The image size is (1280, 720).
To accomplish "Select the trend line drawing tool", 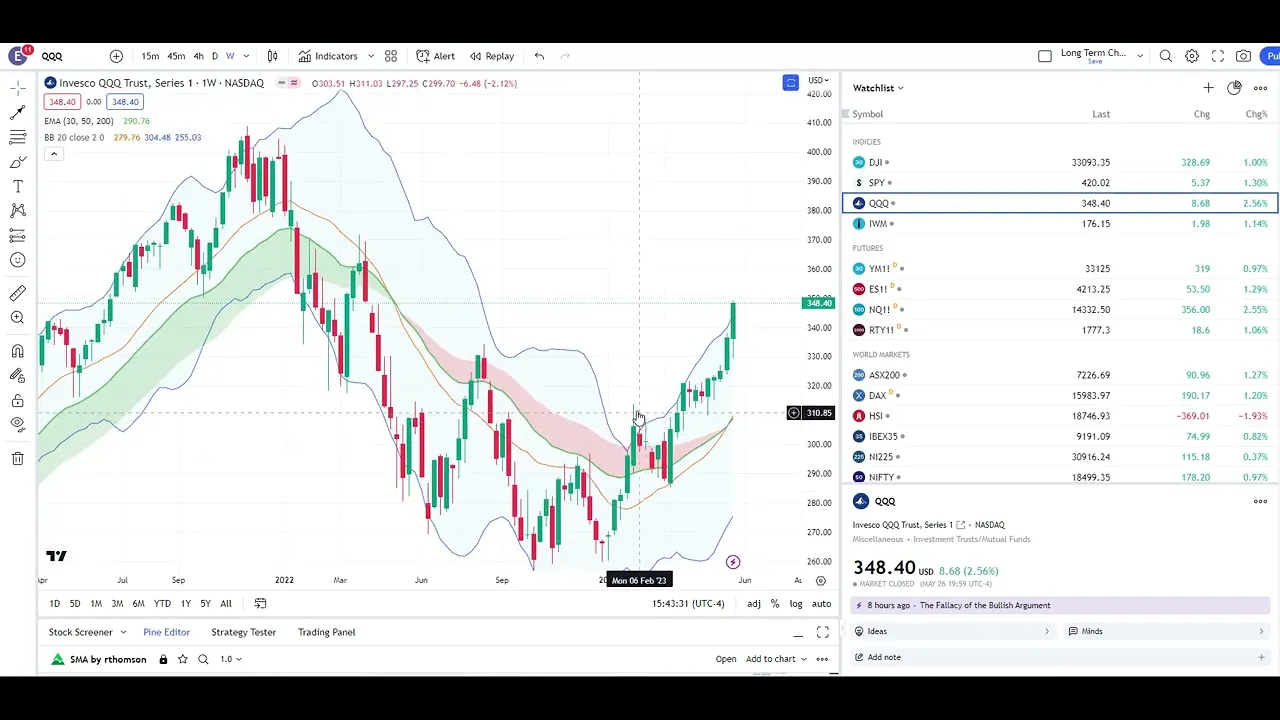I will click(x=17, y=113).
